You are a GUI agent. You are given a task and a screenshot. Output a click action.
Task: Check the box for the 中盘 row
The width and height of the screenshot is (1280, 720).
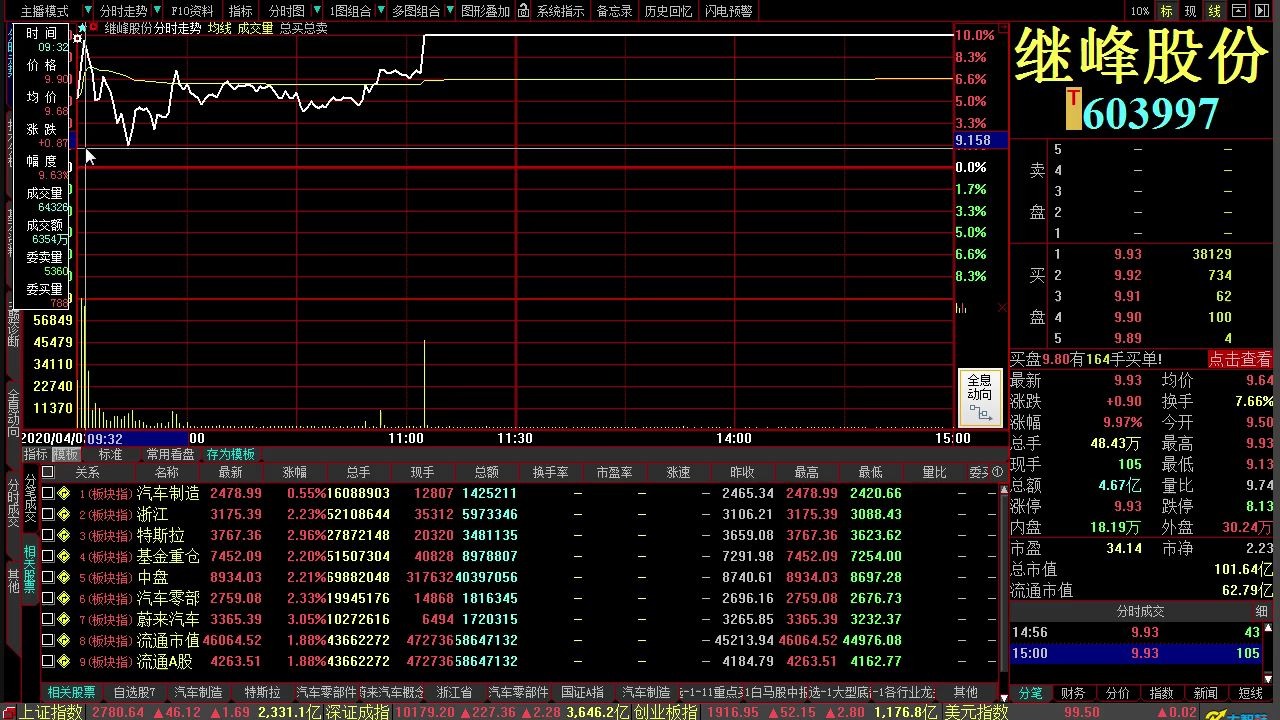48,577
